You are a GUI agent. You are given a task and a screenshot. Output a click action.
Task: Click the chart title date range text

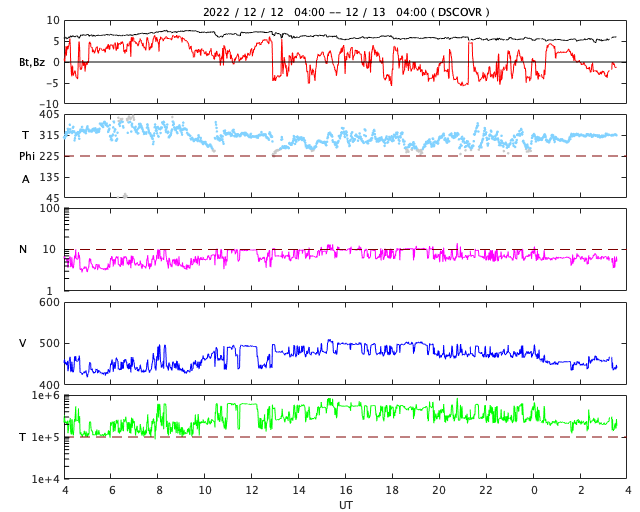pos(346,12)
